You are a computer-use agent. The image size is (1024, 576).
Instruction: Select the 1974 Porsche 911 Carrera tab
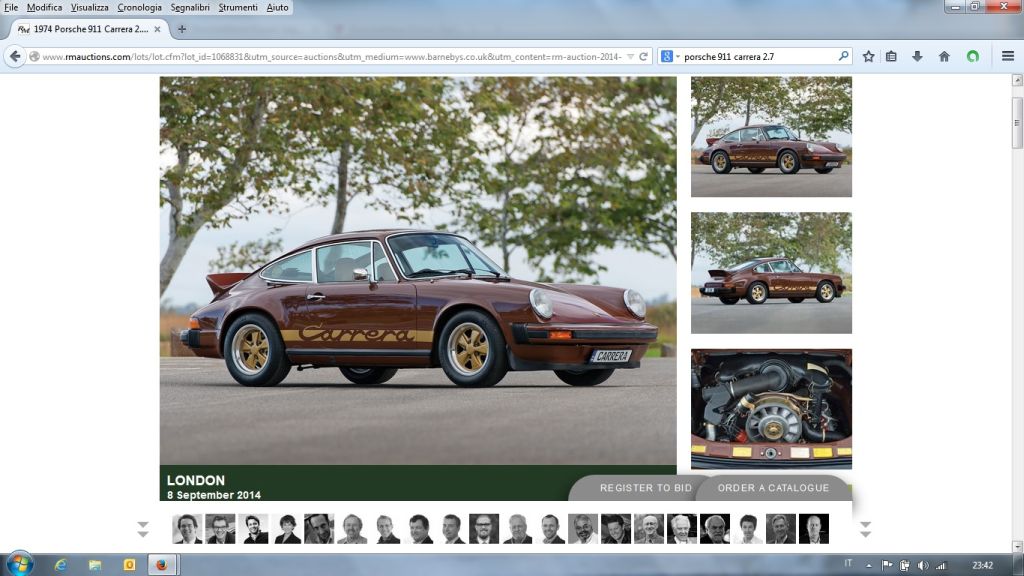click(91, 29)
